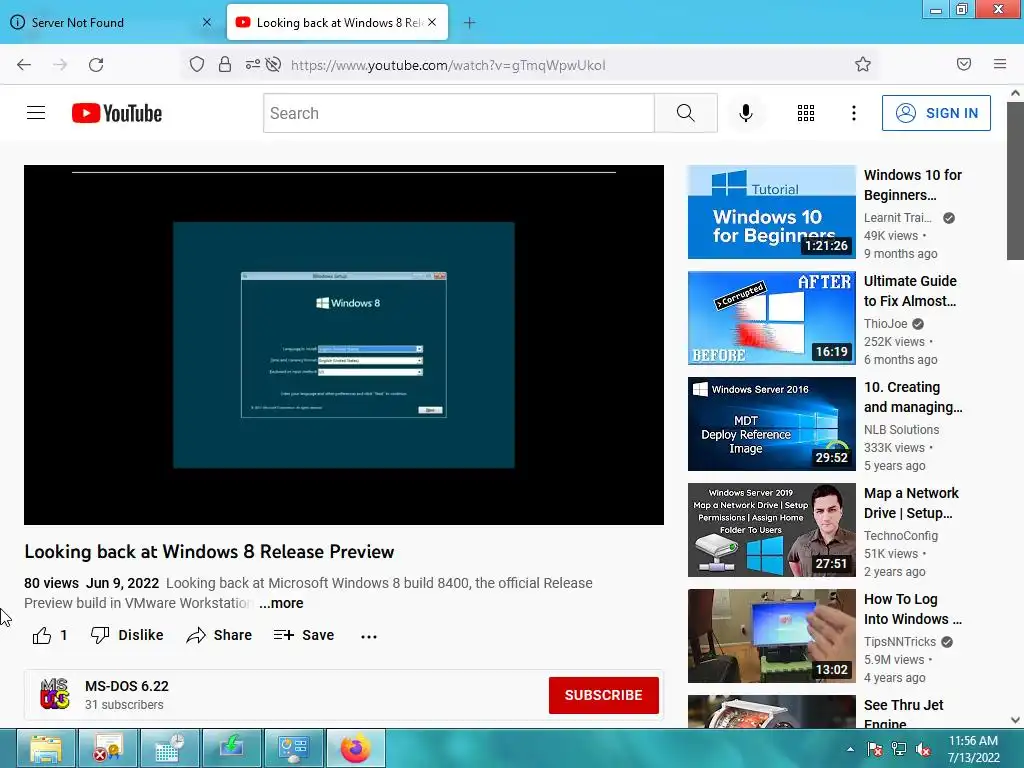The image size is (1024, 768).
Task: Open the Save to Pocket icon
Action: point(964,64)
